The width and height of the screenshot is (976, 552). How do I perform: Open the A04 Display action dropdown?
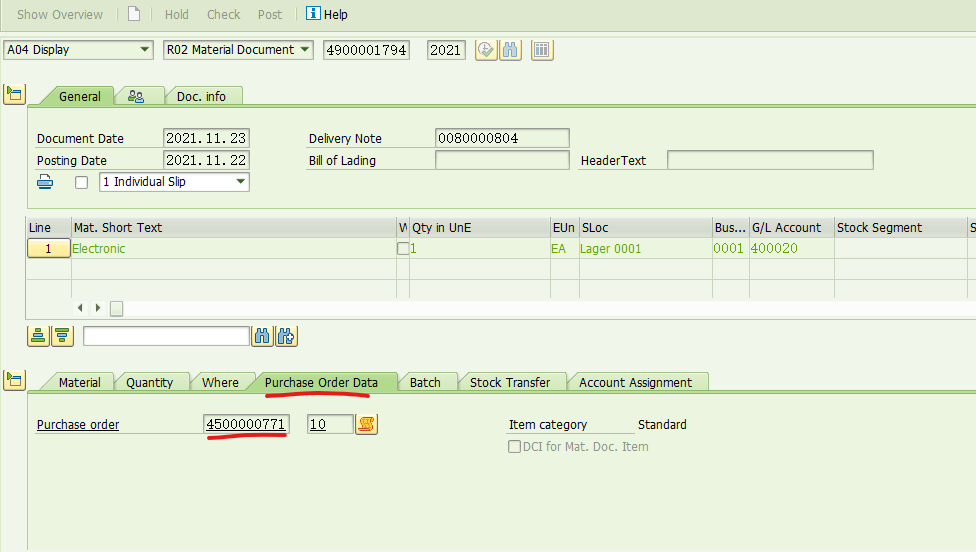[78, 50]
